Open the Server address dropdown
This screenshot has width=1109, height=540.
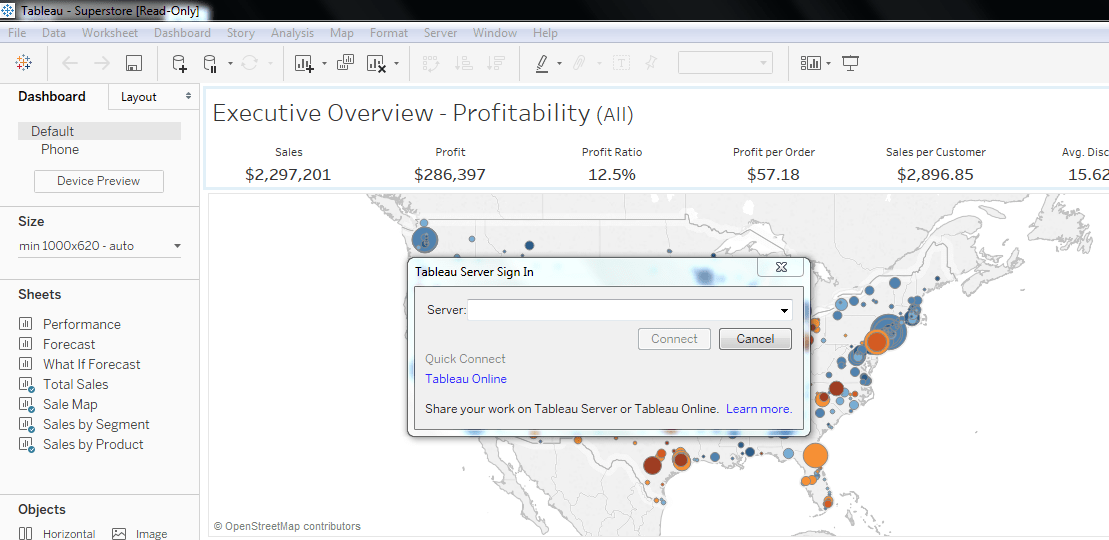784,310
